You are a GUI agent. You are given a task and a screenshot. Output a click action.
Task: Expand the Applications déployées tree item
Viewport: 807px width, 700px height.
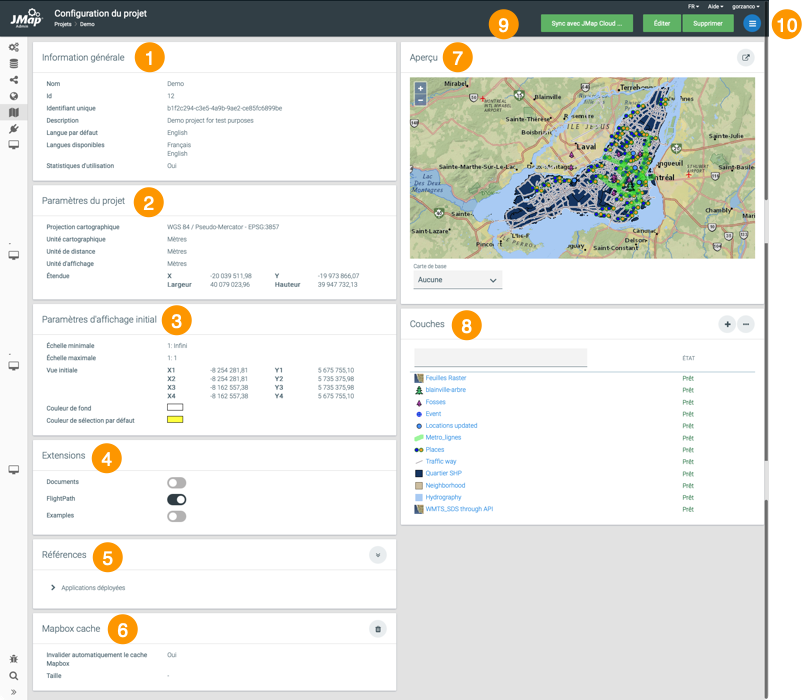53,587
